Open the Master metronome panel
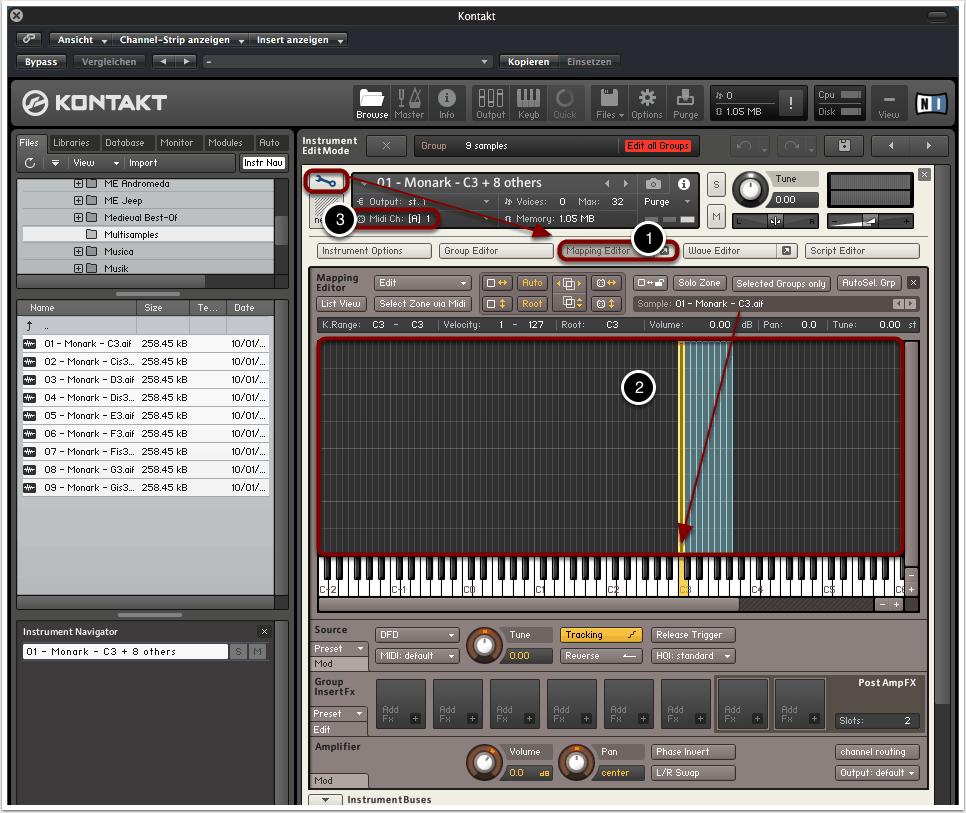This screenshot has height=813, width=966. [x=409, y=102]
